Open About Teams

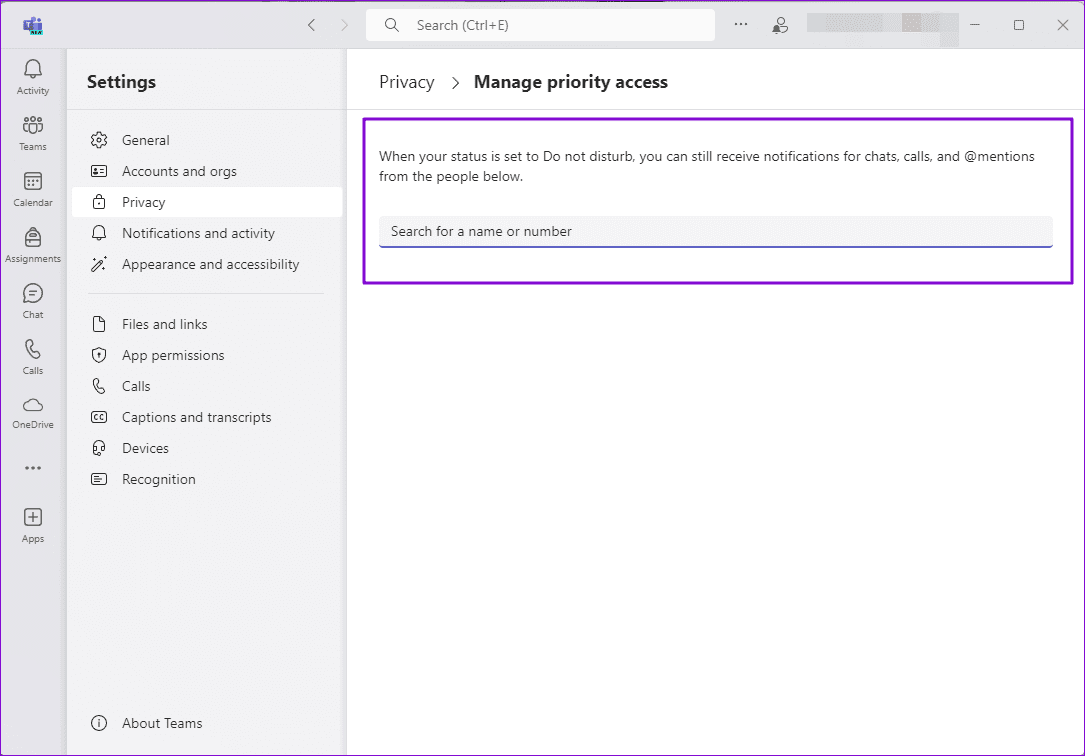(161, 723)
